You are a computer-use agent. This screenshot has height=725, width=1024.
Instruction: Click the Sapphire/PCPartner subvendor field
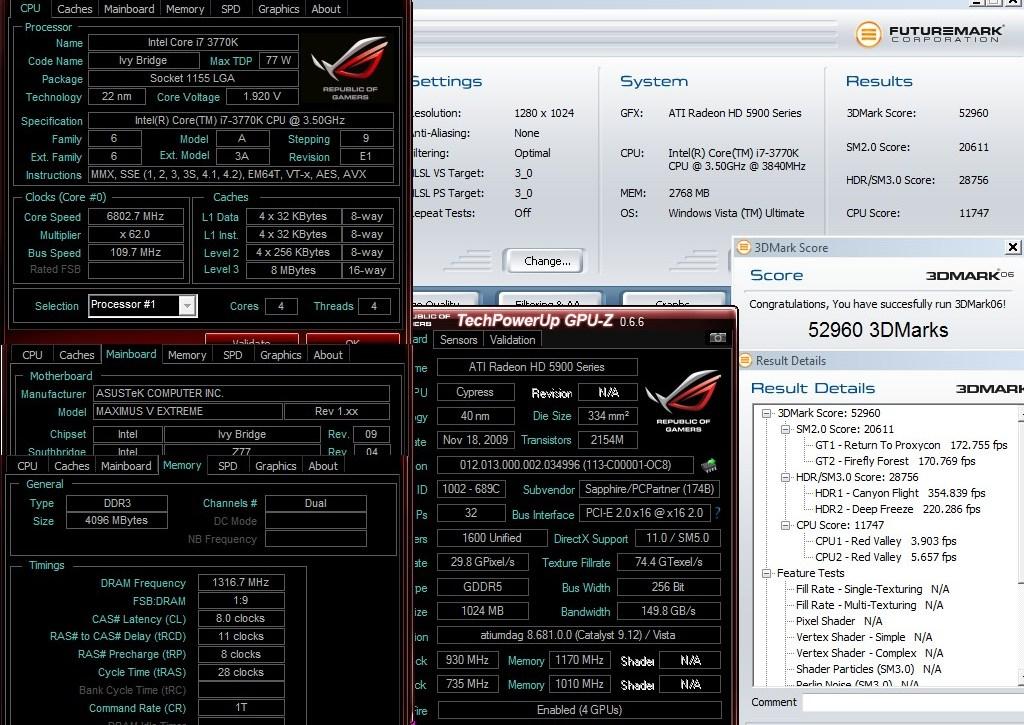coord(650,489)
